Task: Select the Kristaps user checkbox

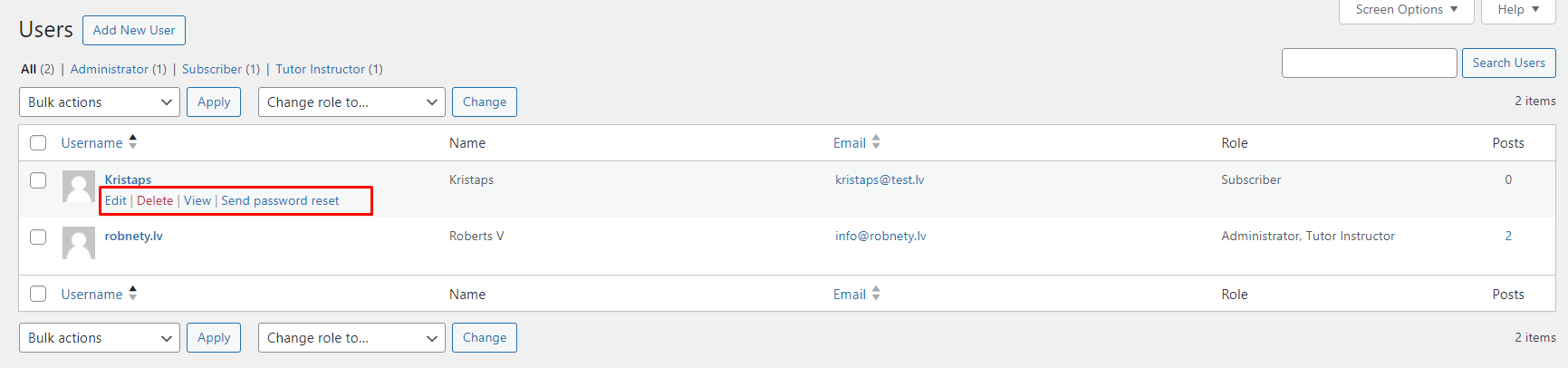Action: click(38, 180)
